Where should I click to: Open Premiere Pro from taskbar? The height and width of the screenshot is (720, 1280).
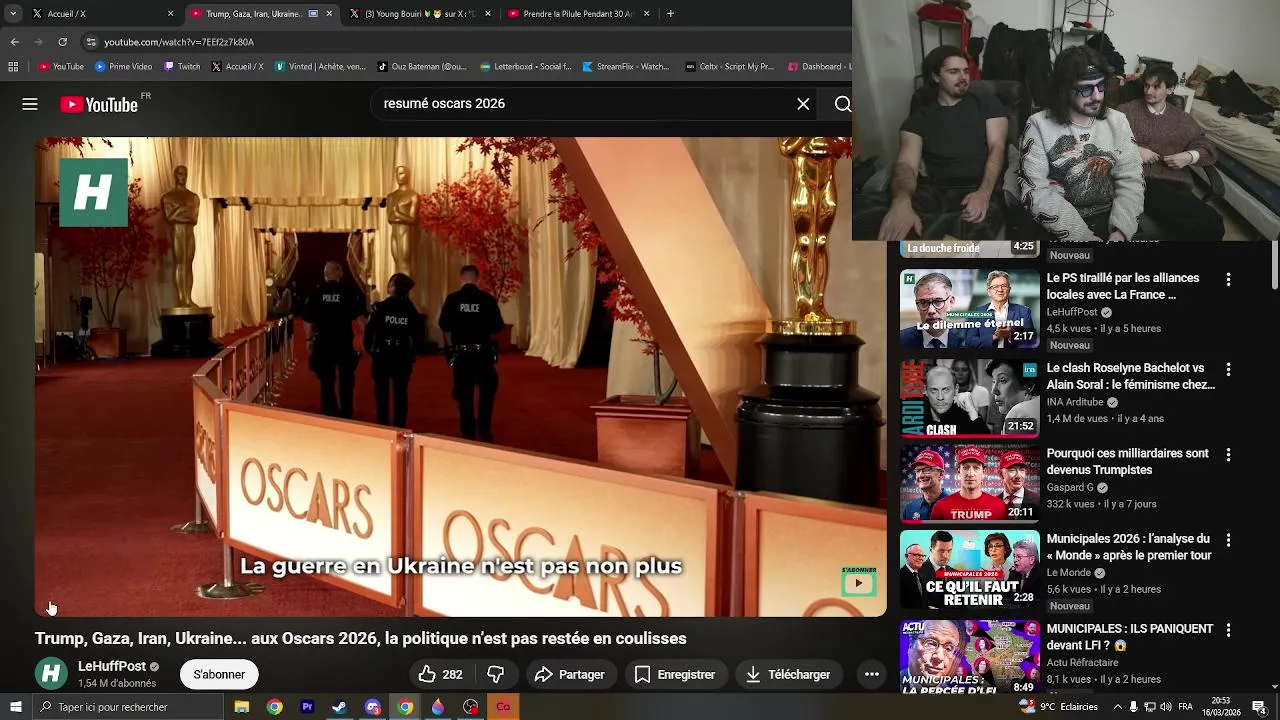307,707
